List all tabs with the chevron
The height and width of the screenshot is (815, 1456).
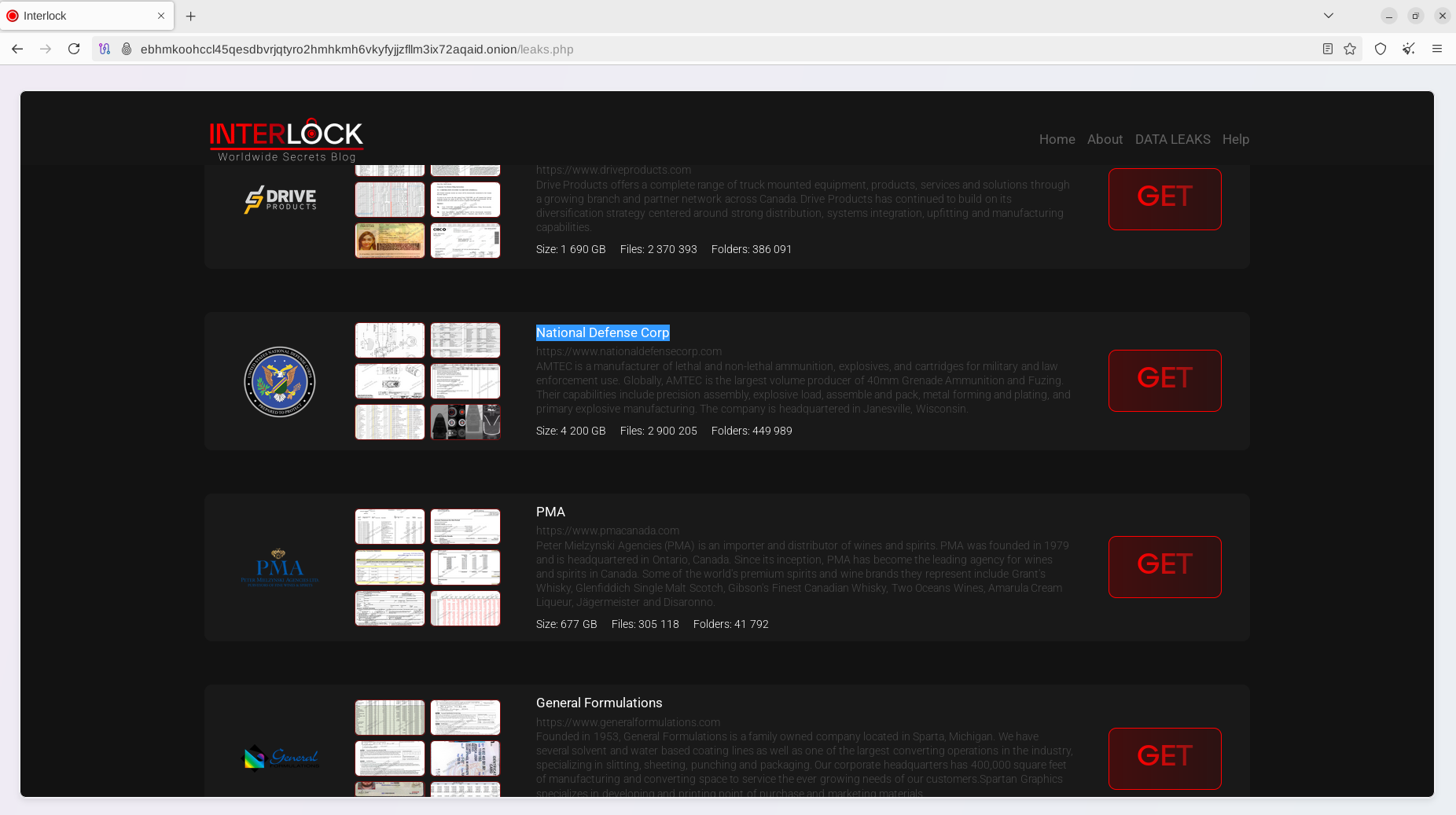tap(1329, 16)
